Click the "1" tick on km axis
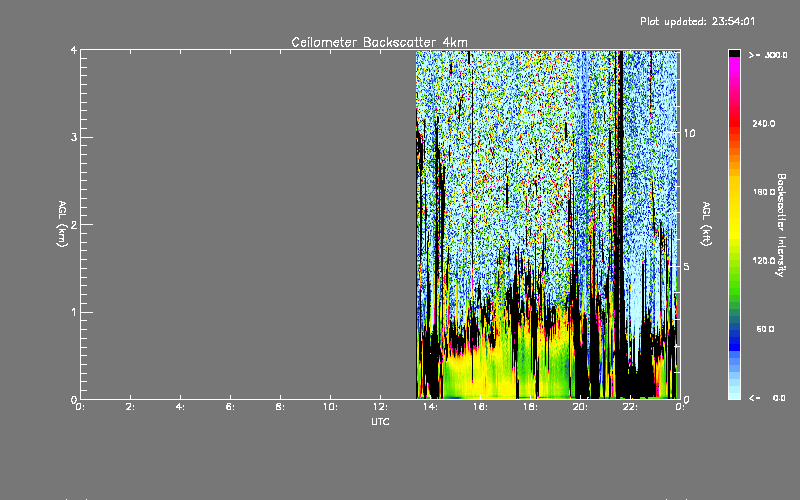800x500 pixels. (x=74, y=312)
